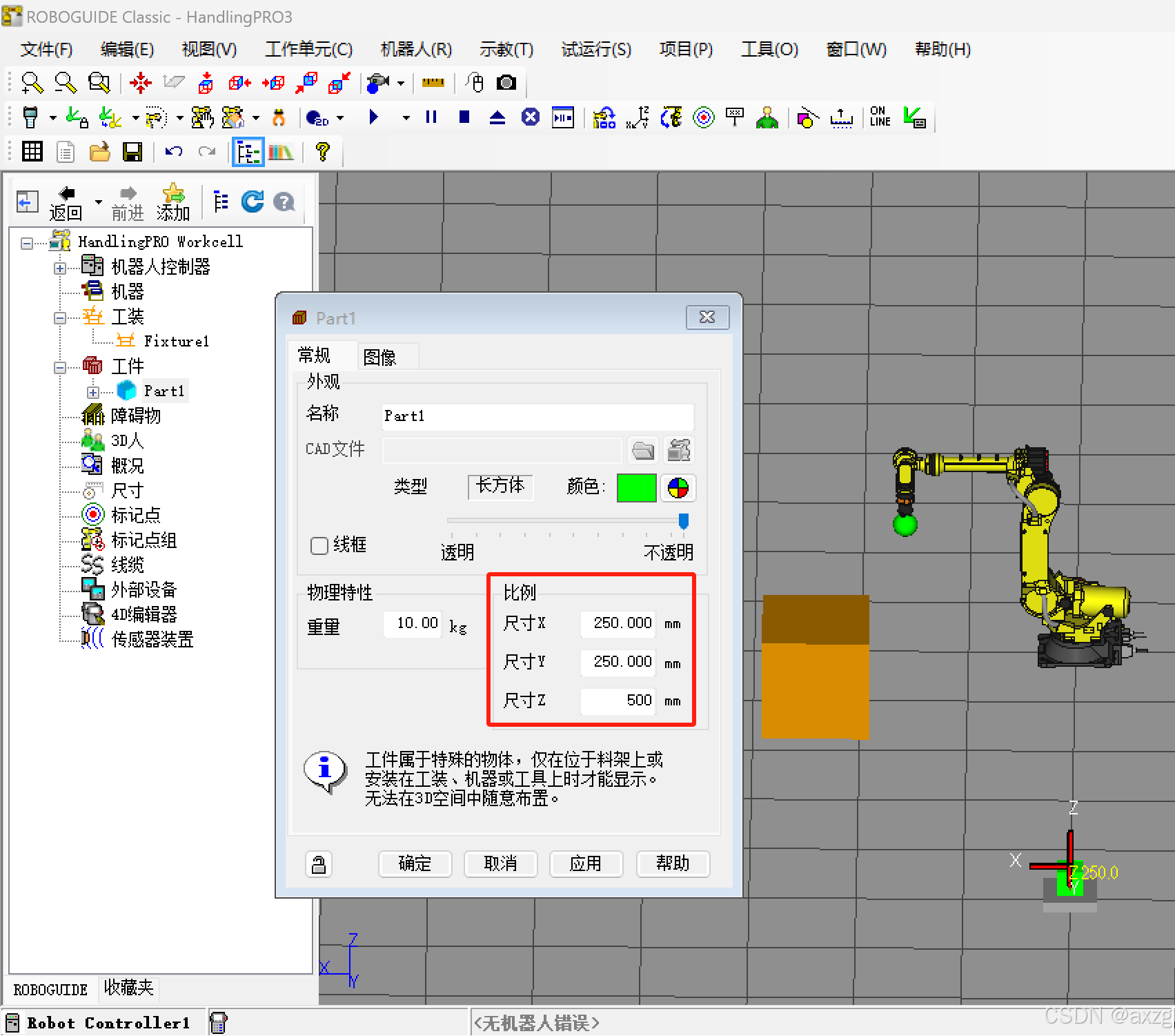Screen dimensions: 1175x1036
Task: Collapse the HandlingPRO Workcell tree root
Action: click(x=27, y=243)
